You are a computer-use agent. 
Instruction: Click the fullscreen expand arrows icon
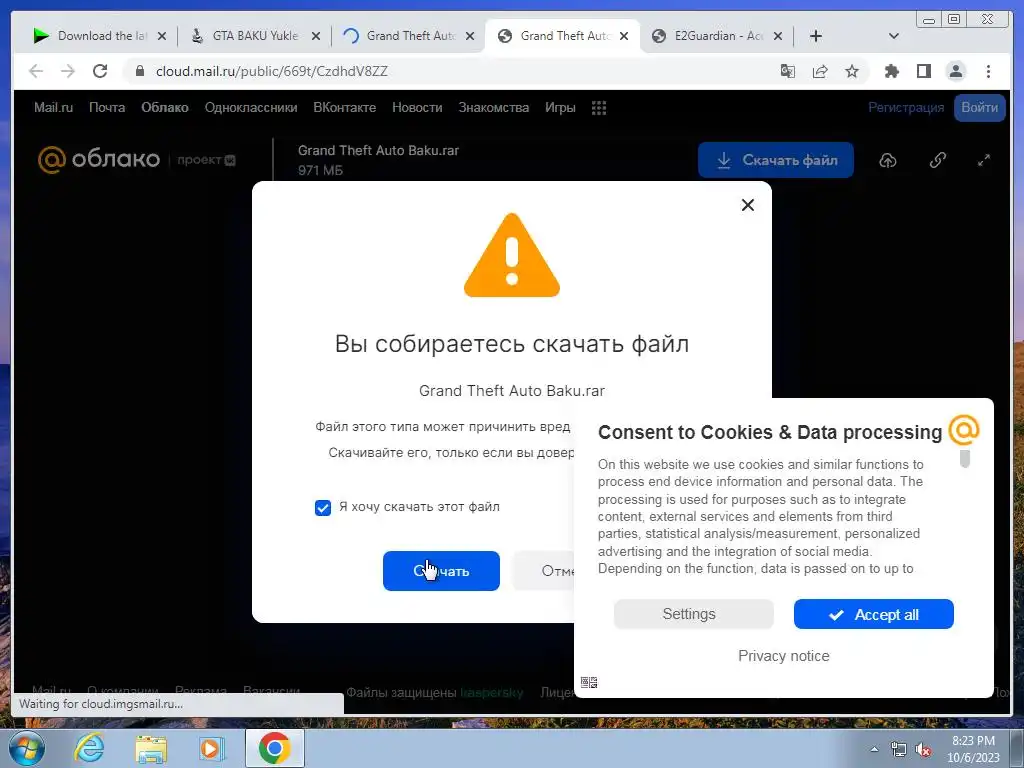pos(984,160)
